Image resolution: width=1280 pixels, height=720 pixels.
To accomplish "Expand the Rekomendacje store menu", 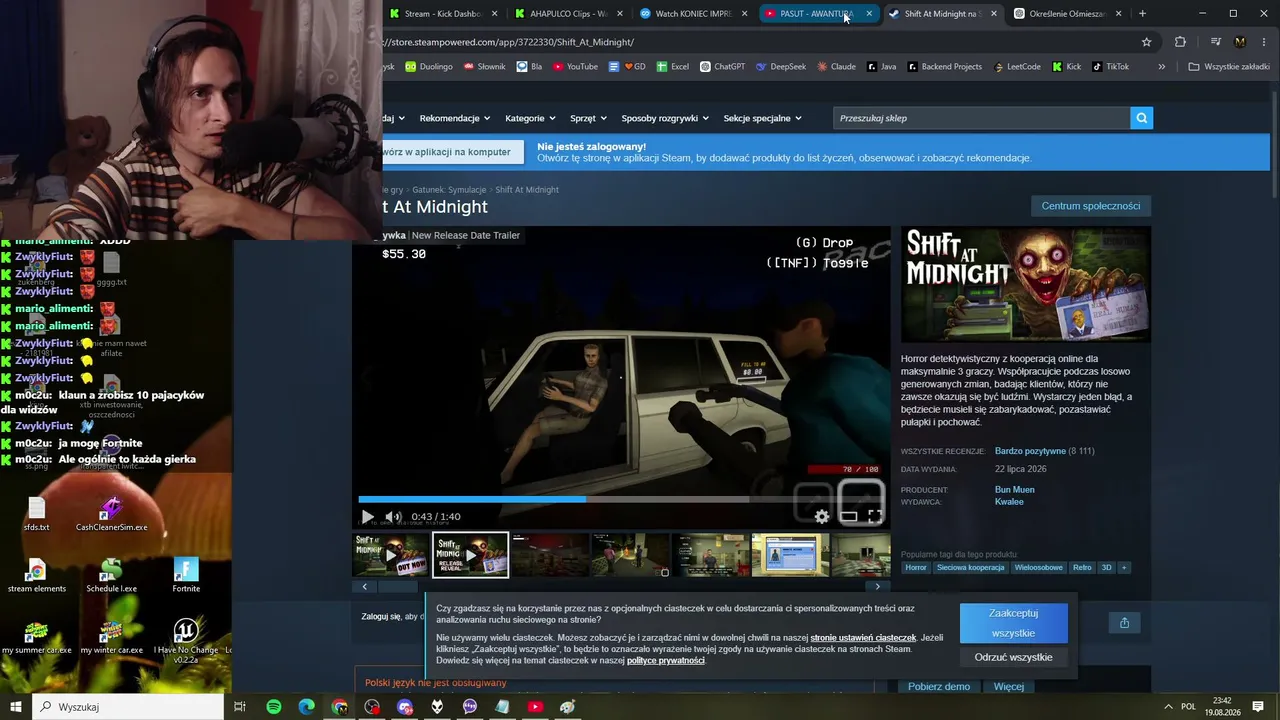I will pos(455,118).
